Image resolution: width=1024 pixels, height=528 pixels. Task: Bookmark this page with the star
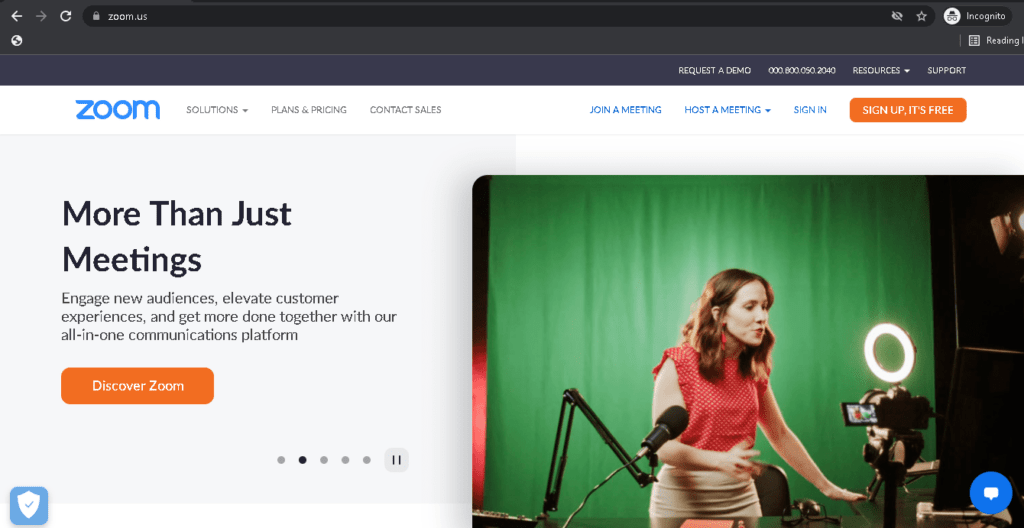pyautogui.click(x=921, y=16)
